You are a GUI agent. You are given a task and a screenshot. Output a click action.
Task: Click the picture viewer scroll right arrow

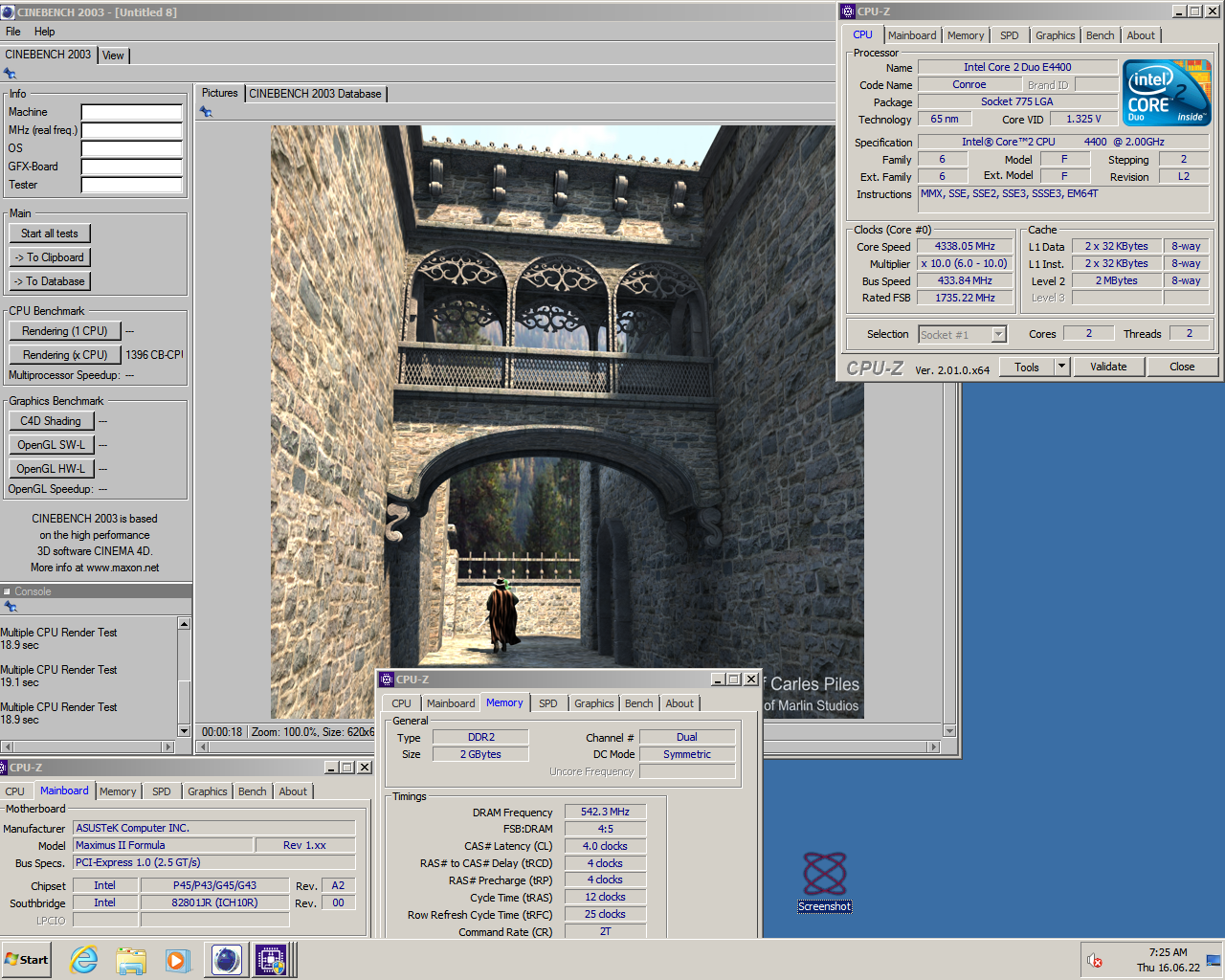tap(935, 746)
